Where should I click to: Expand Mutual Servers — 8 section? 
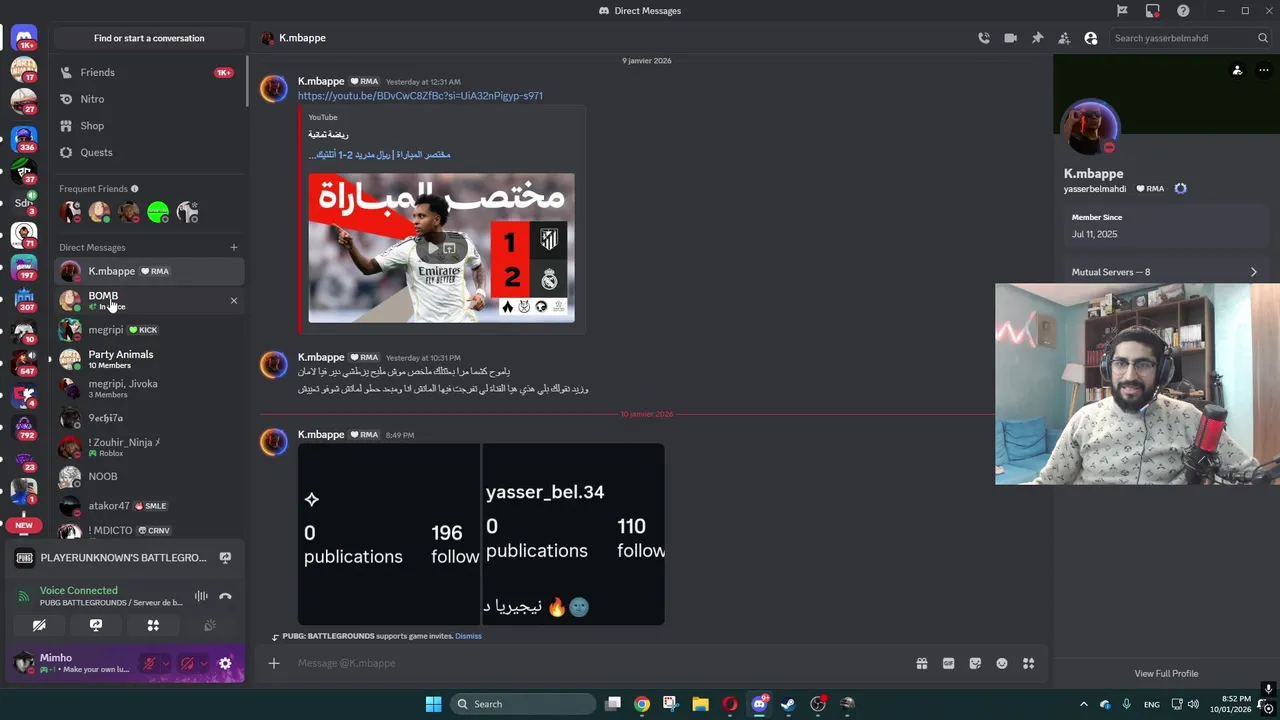tap(1165, 272)
